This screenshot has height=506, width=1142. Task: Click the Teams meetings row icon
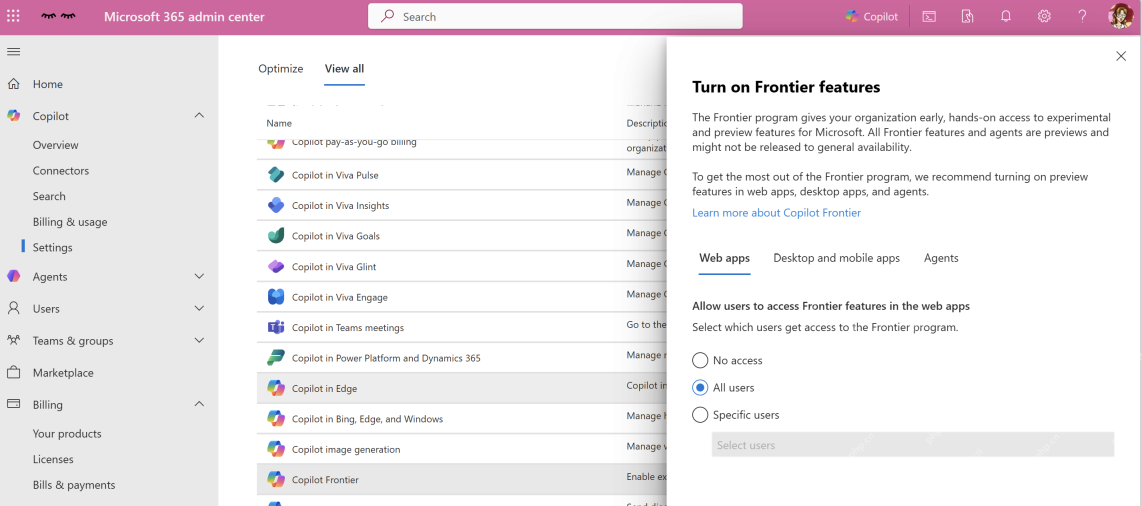(x=276, y=328)
